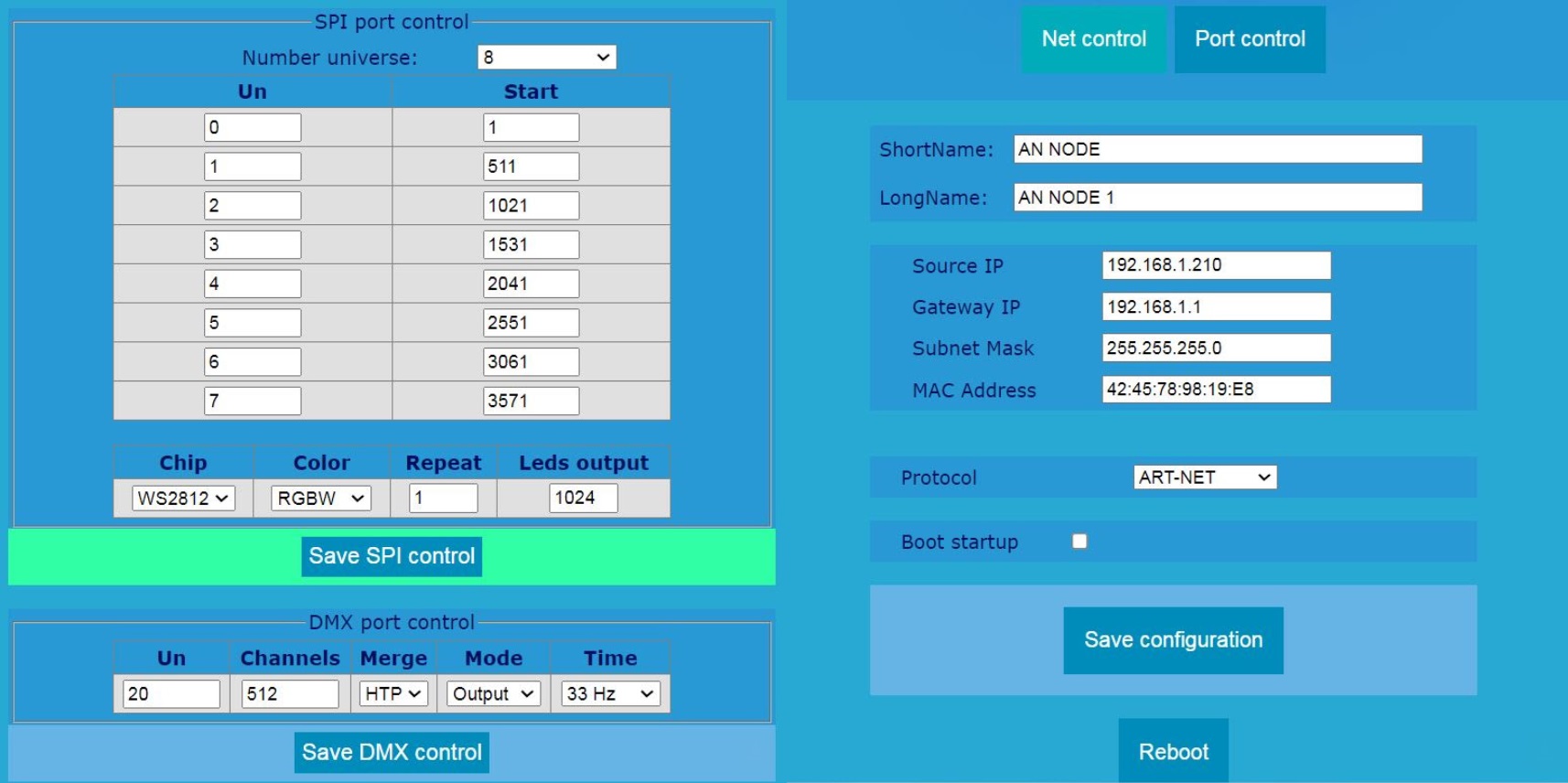Click the SPI port control legend text

pyautogui.click(x=392, y=21)
